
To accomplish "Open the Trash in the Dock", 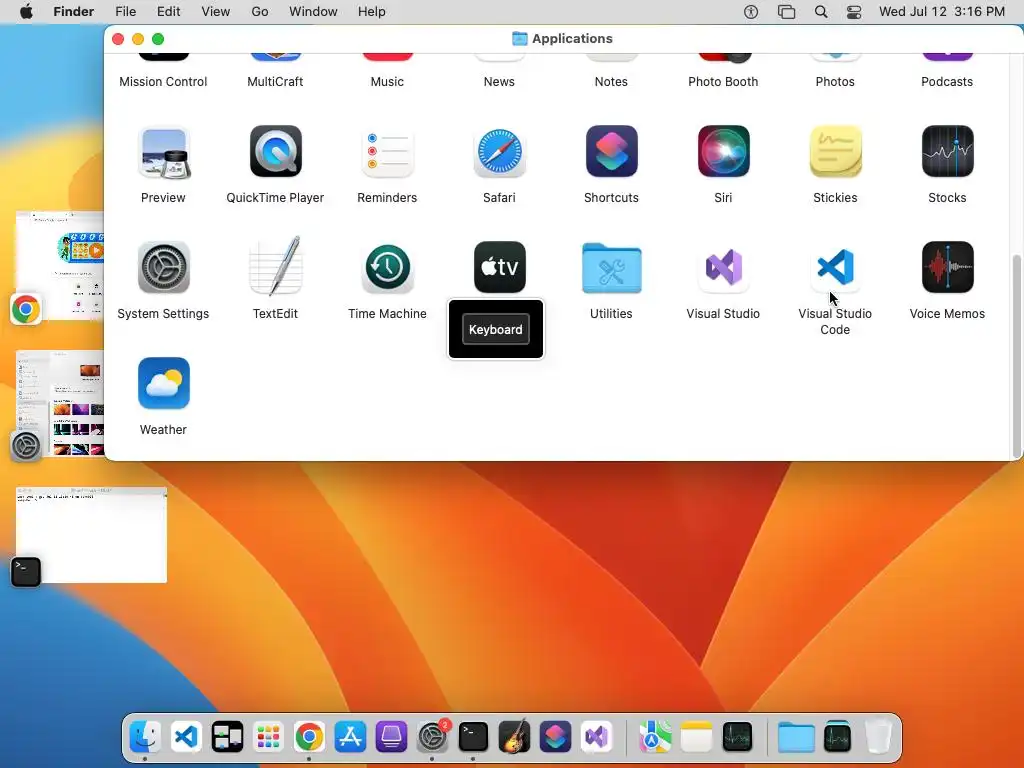I will click(879, 737).
